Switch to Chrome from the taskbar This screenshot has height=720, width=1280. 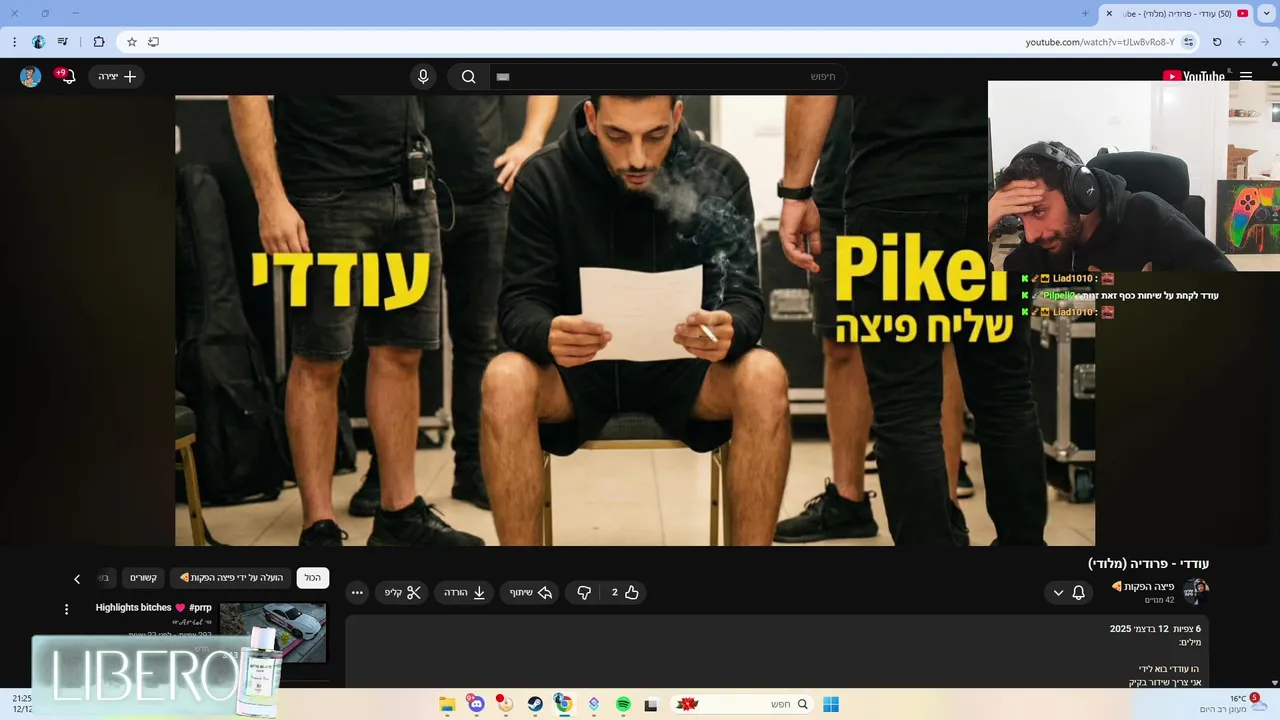click(564, 704)
